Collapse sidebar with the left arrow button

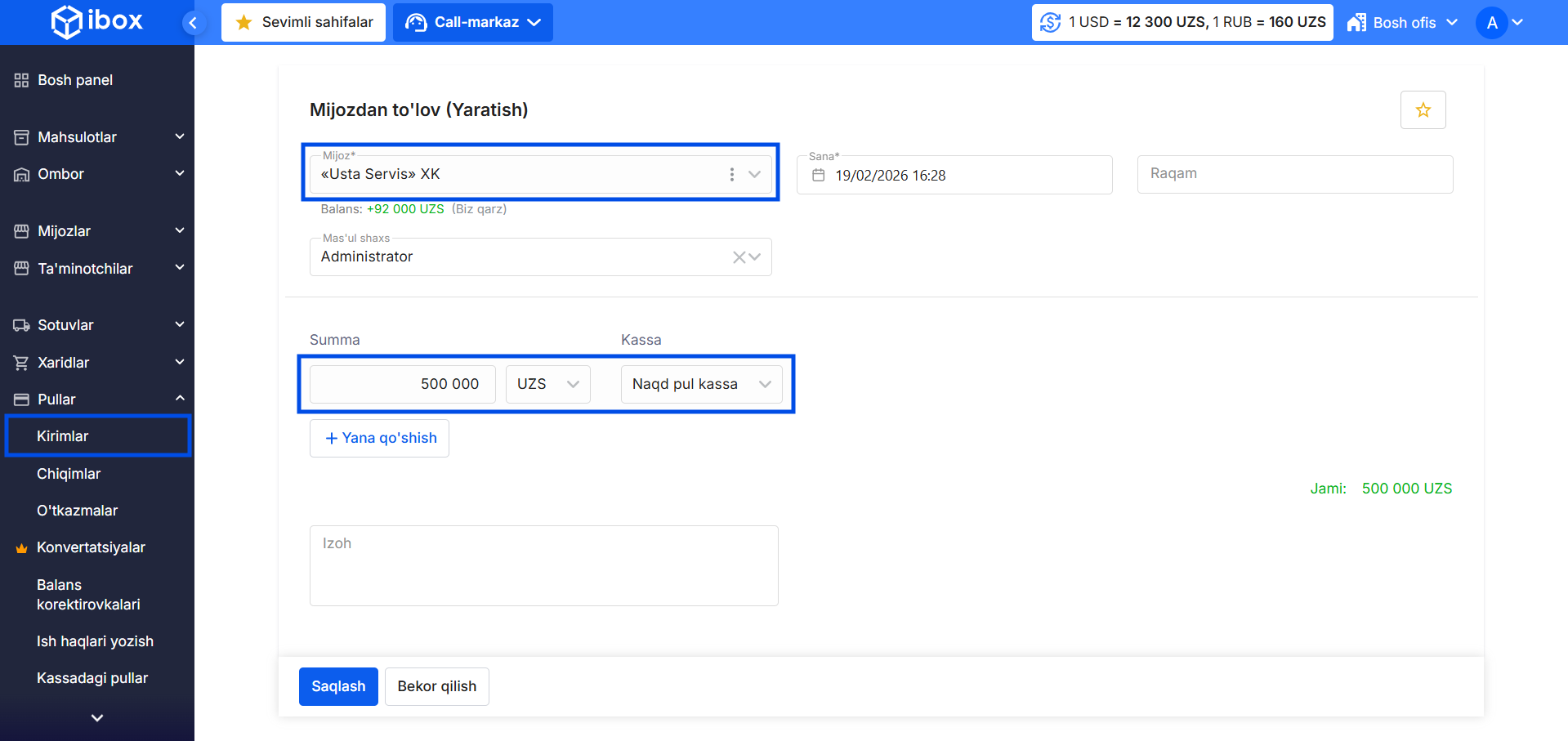[193, 23]
